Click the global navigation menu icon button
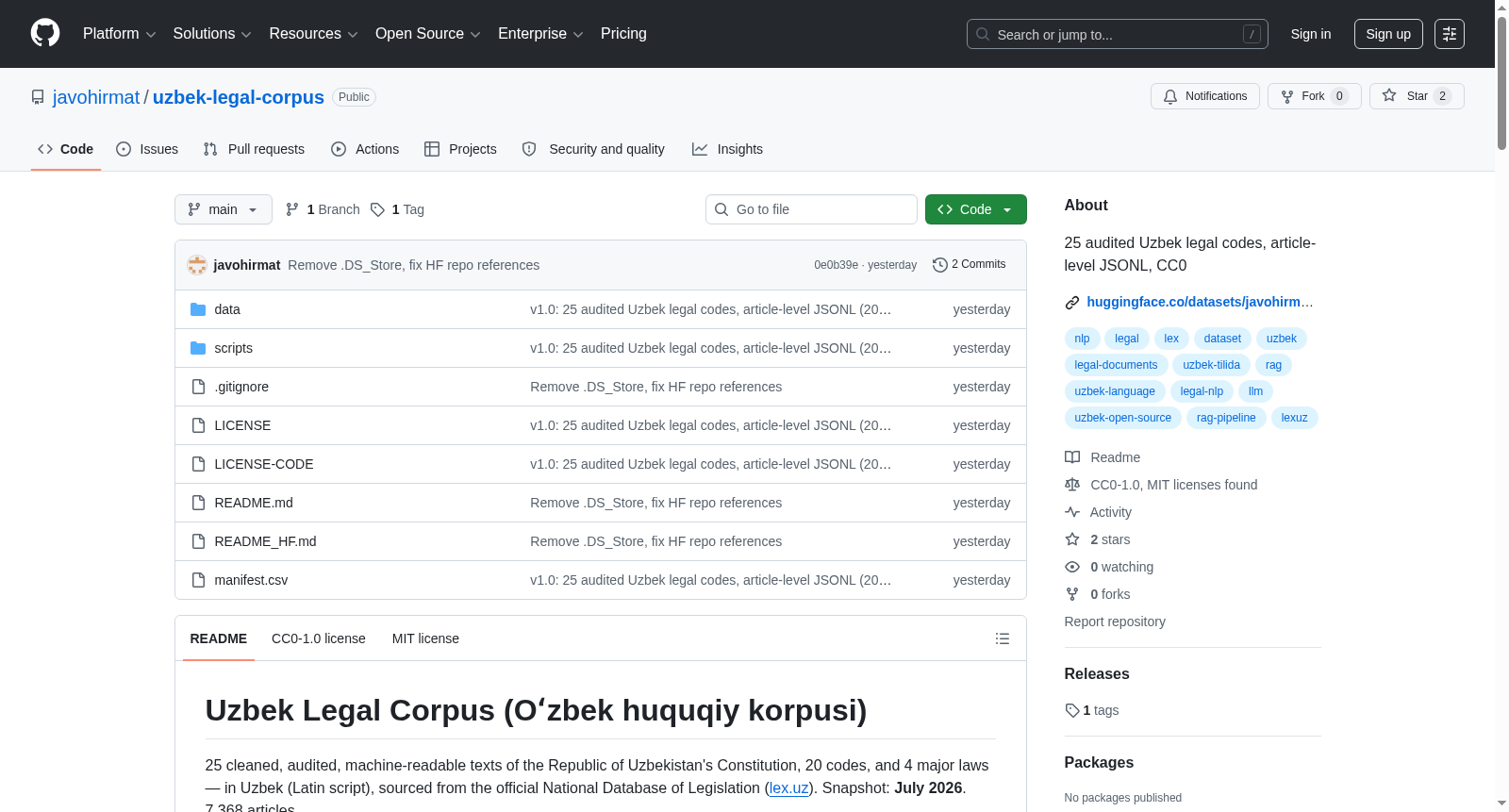The image size is (1509, 812). click(x=1450, y=34)
